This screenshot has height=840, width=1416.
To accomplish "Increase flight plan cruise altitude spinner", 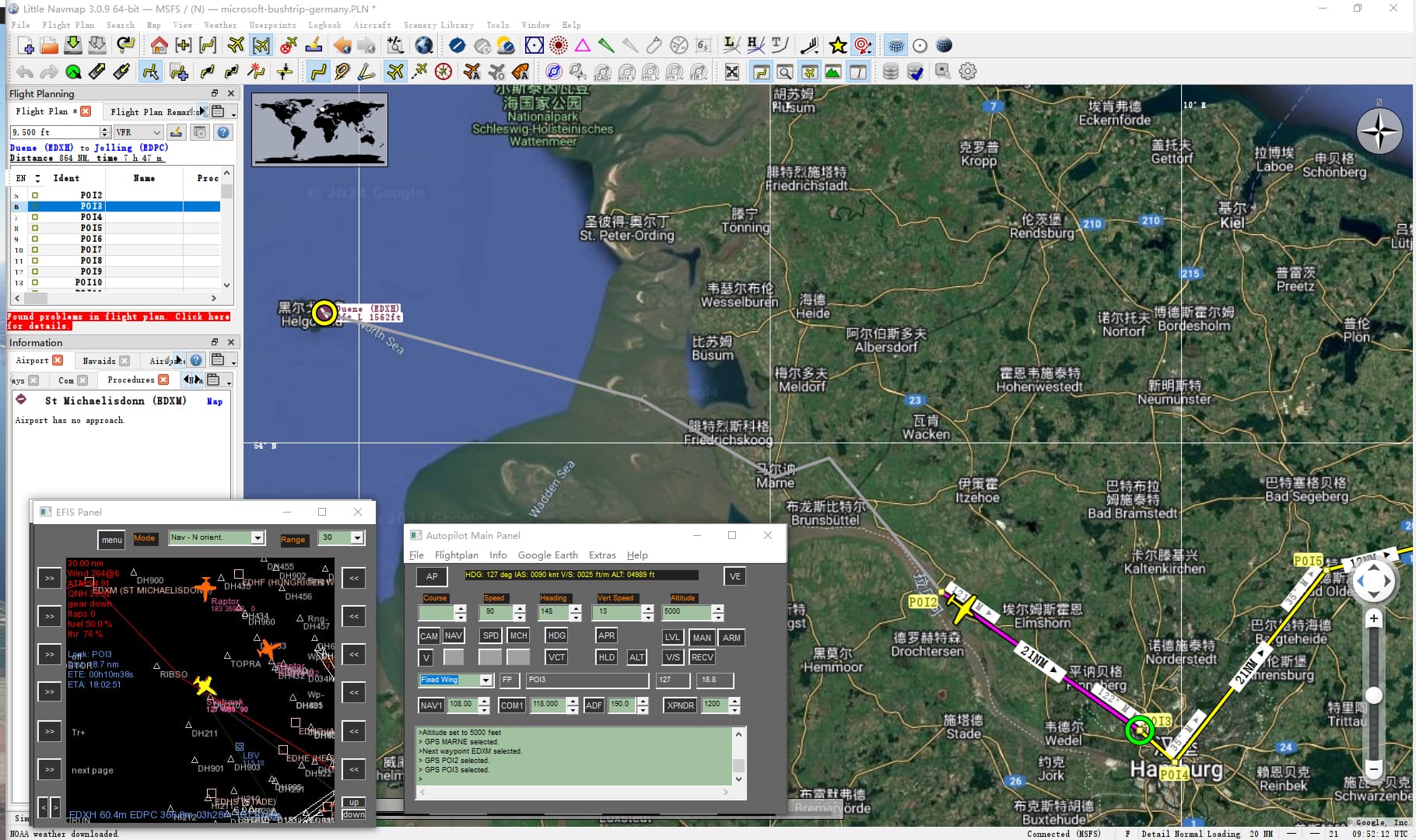I will click(105, 129).
